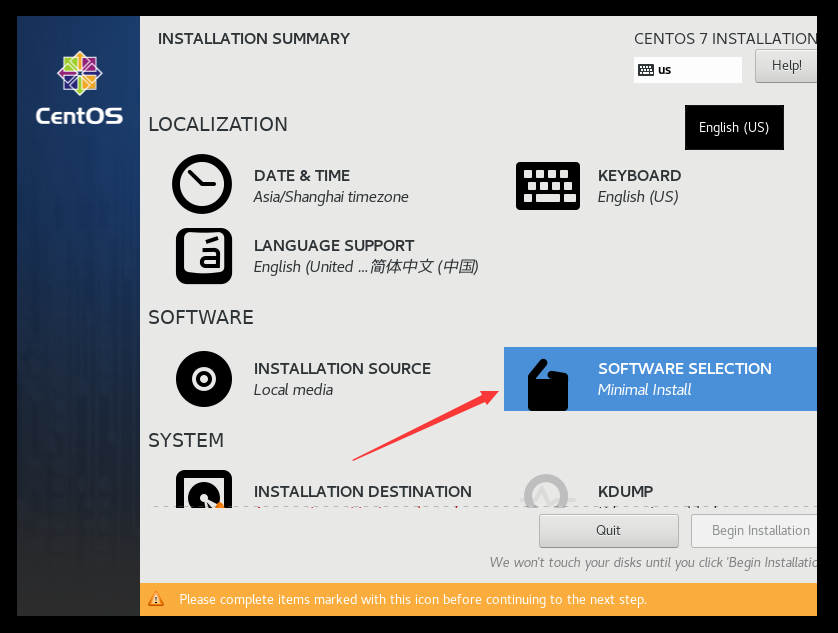The width and height of the screenshot is (838, 633).
Task: Click INSTALLATION DESTINATION heading
Action: 363,491
